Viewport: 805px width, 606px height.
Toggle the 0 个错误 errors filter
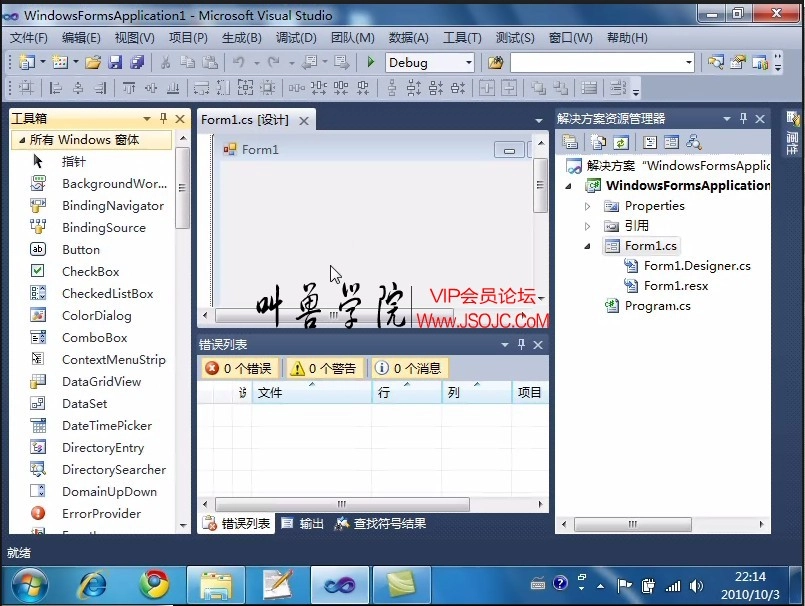tap(239, 368)
